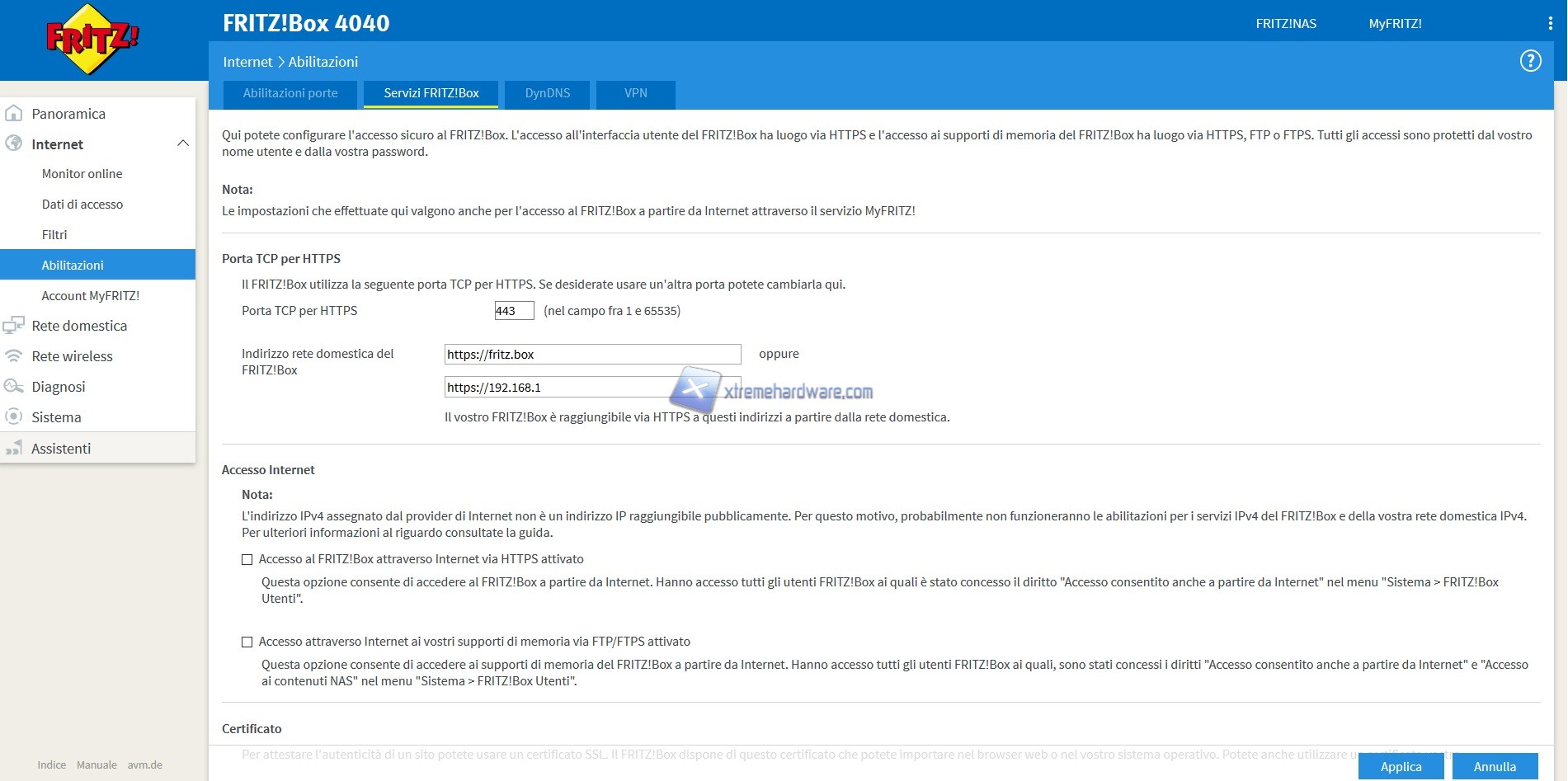Collapse the Internet menu chevron

pos(183,143)
